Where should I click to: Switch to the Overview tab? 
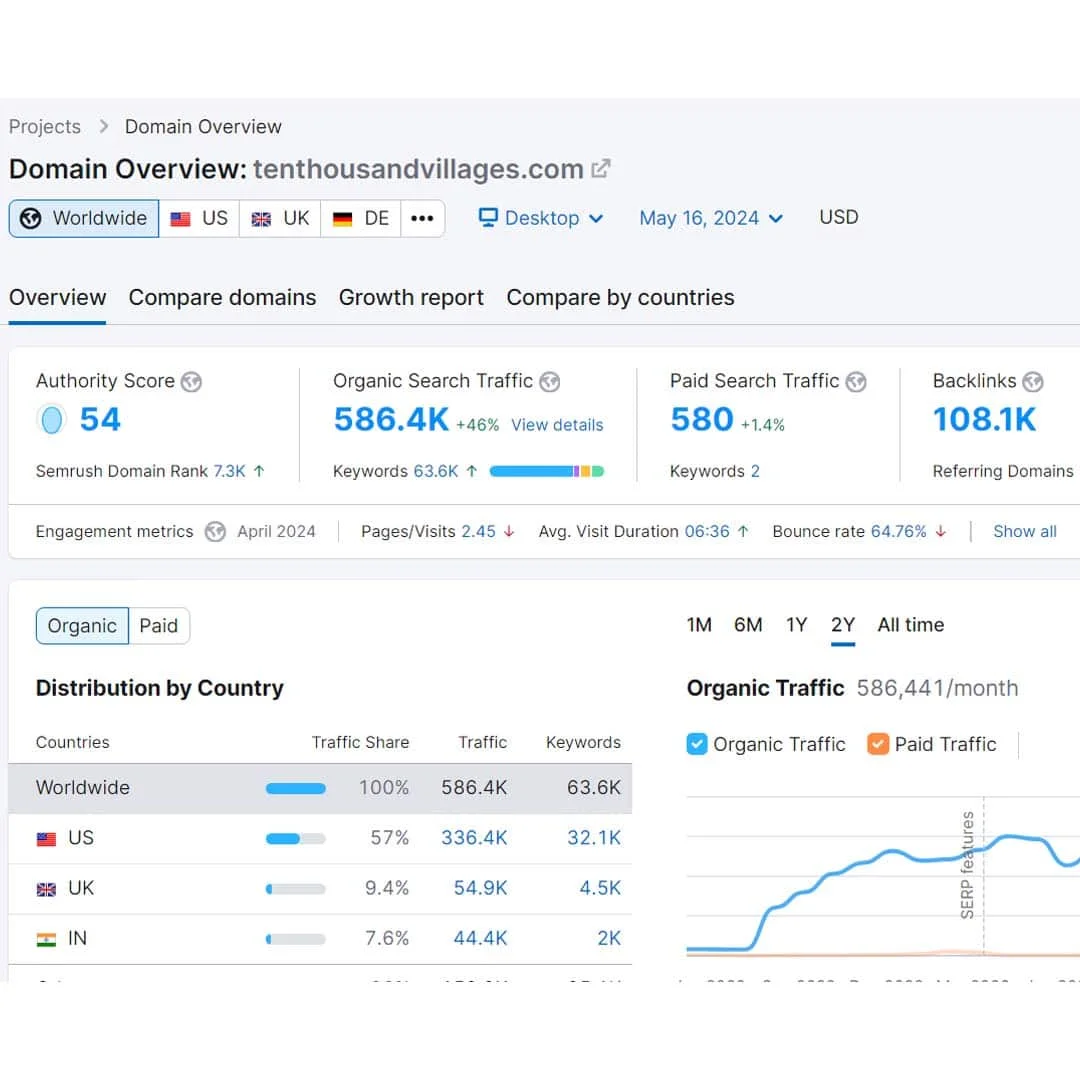click(57, 298)
